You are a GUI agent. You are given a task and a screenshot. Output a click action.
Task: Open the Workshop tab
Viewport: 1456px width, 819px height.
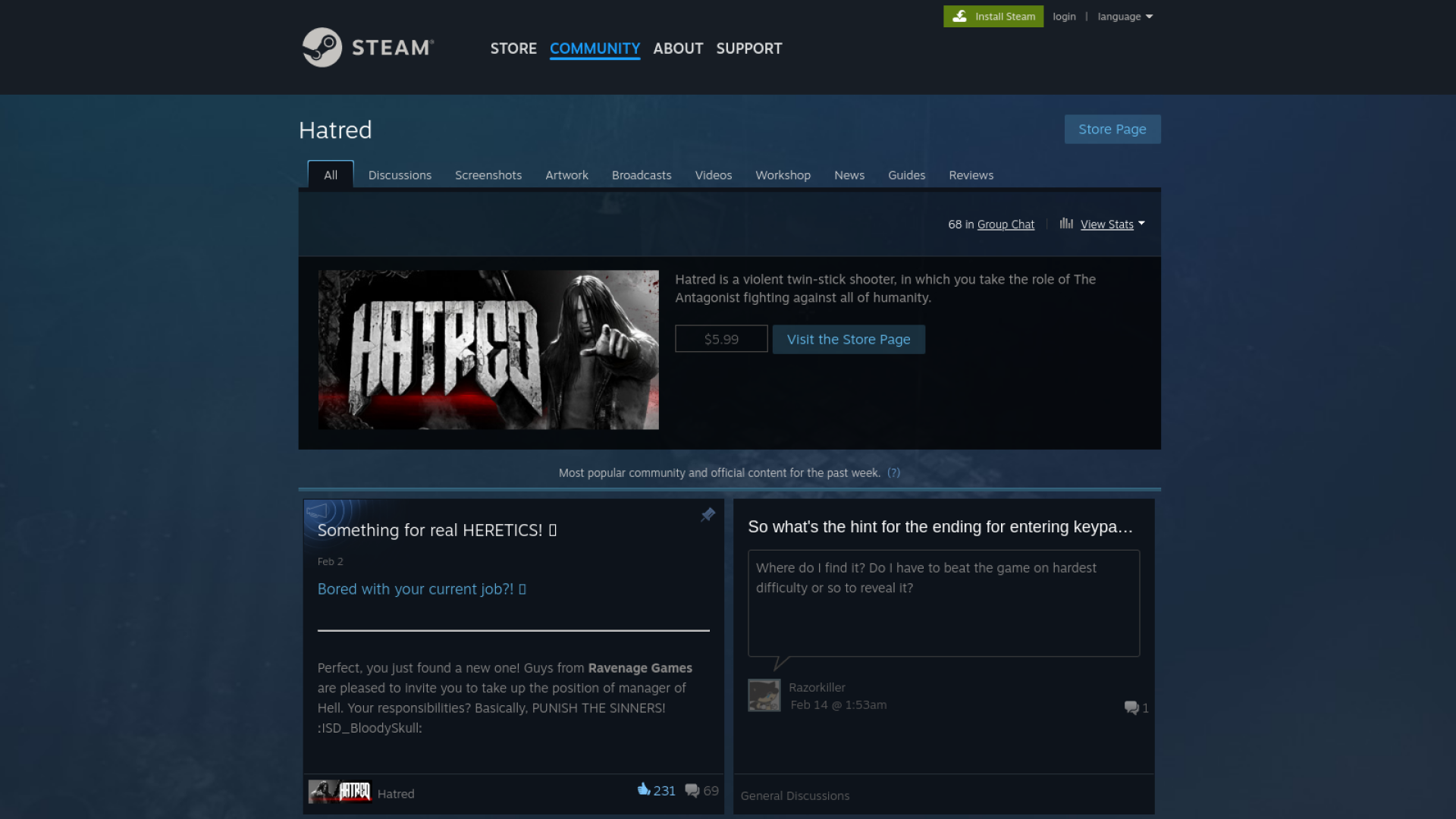point(783,175)
